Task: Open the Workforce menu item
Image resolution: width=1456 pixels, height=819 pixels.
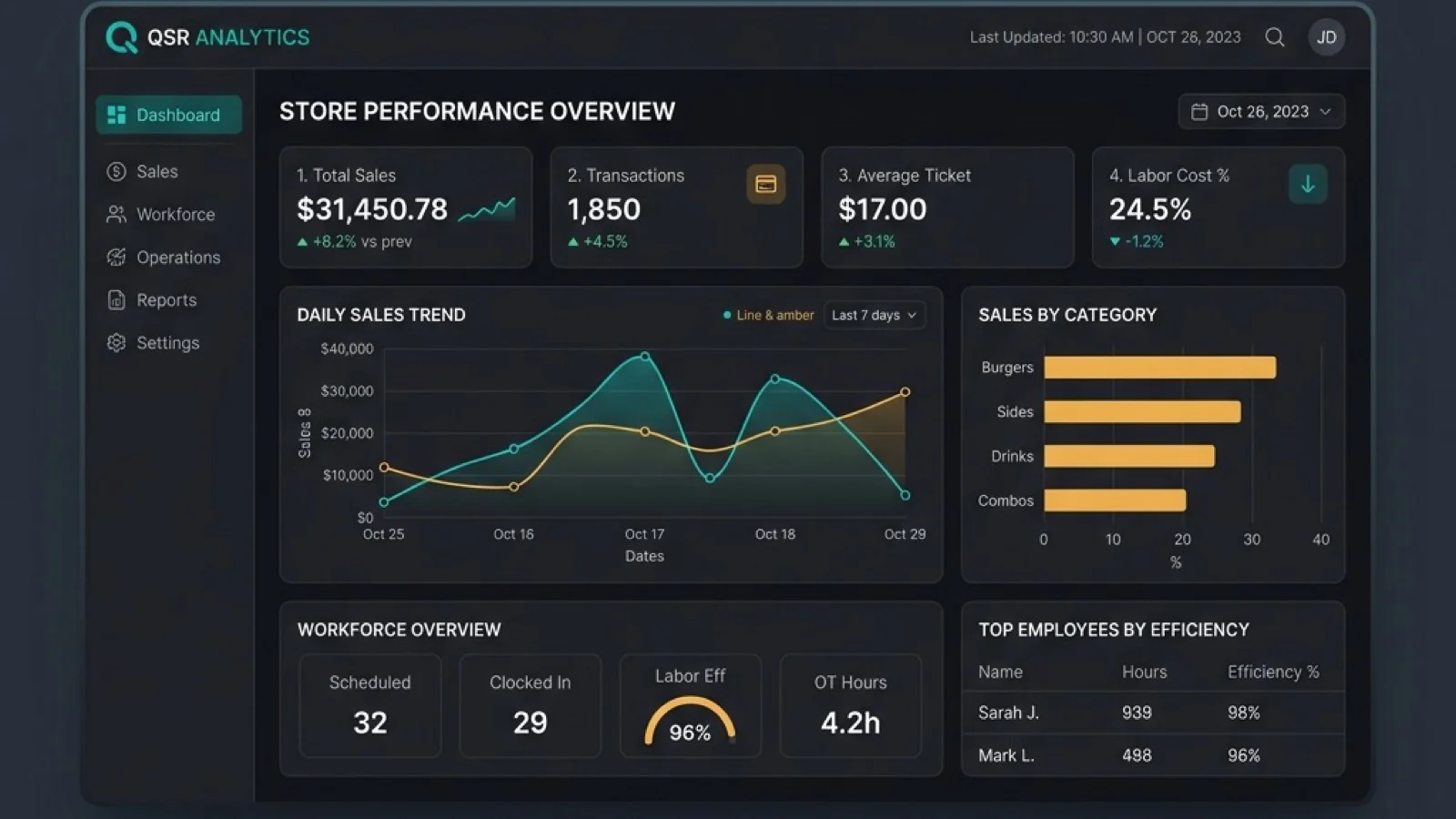Action: [169, 214]
